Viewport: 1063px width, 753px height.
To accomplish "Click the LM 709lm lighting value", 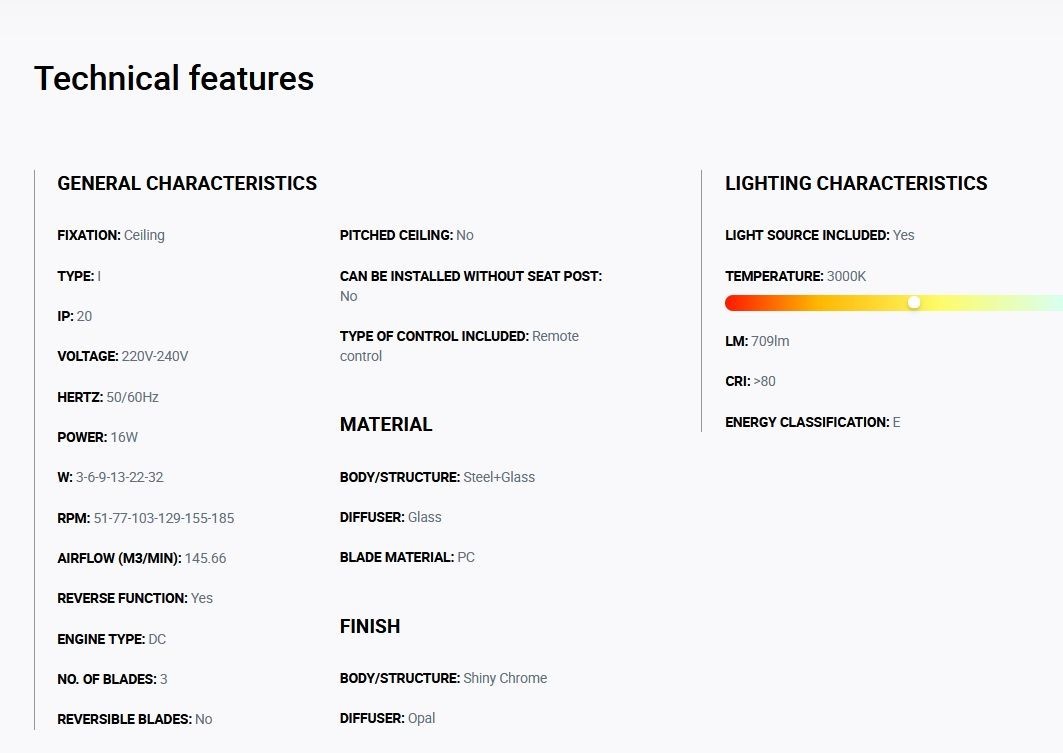I will (x=769, y=341).
